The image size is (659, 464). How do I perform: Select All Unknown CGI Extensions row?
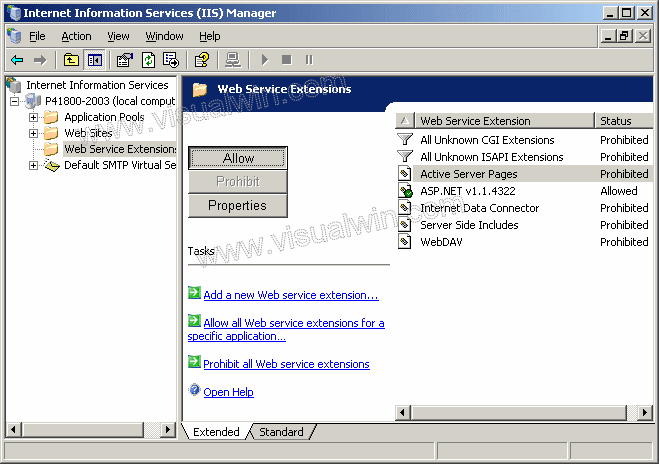coord(525,140)
